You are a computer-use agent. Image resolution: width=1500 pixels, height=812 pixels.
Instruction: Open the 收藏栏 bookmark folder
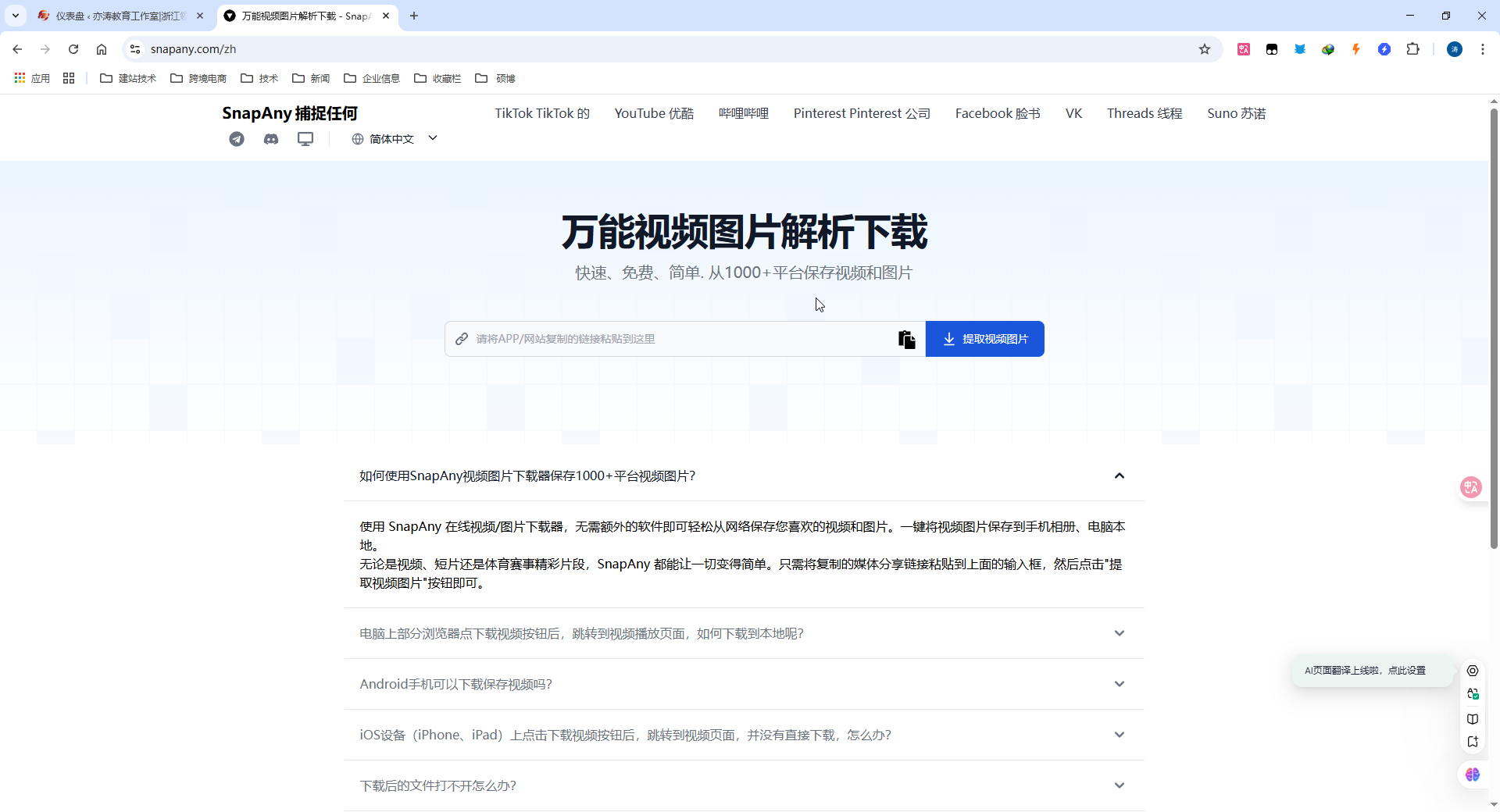437,78
